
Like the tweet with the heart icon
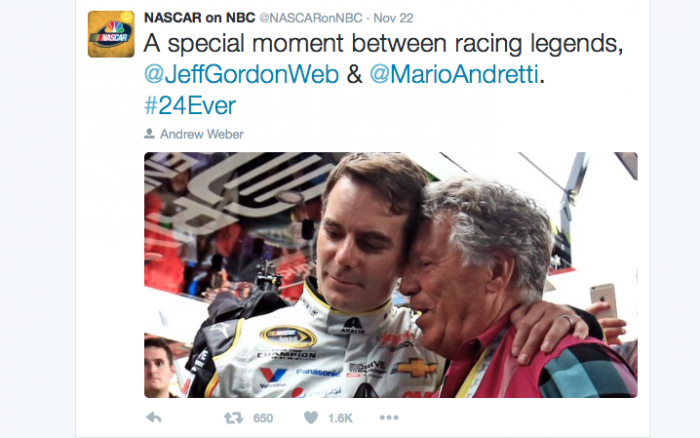coord(311,418)
